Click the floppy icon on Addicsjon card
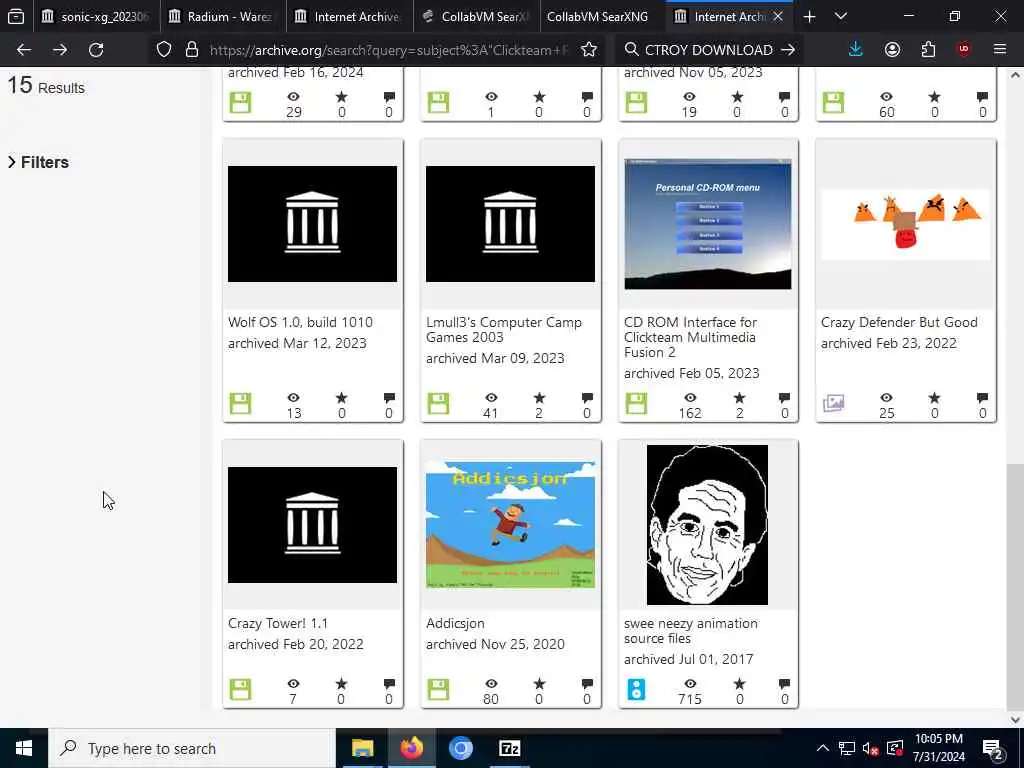The height and width of the screenshot is (768, 1024). tap(438, 689)
